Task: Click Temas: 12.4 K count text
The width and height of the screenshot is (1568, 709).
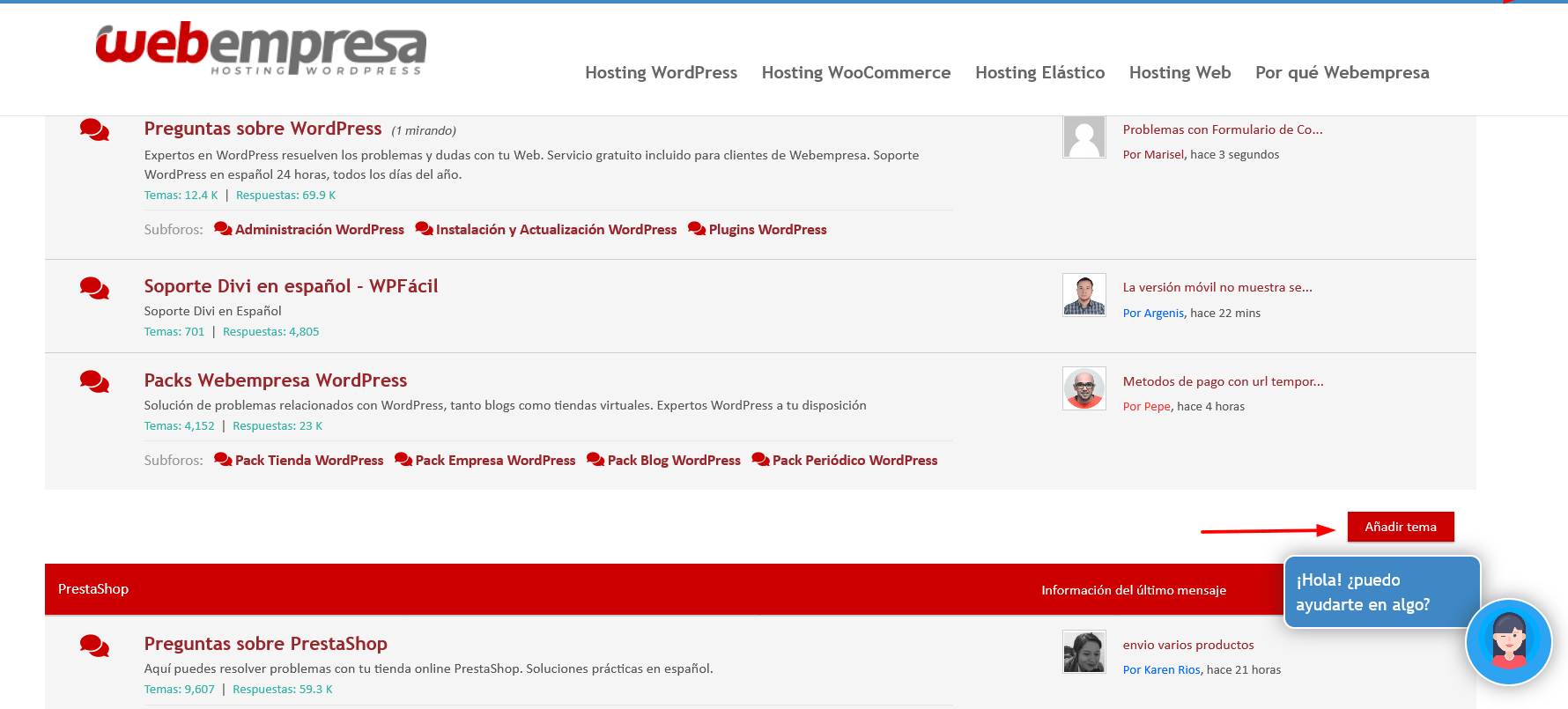Action: [181, 196]
